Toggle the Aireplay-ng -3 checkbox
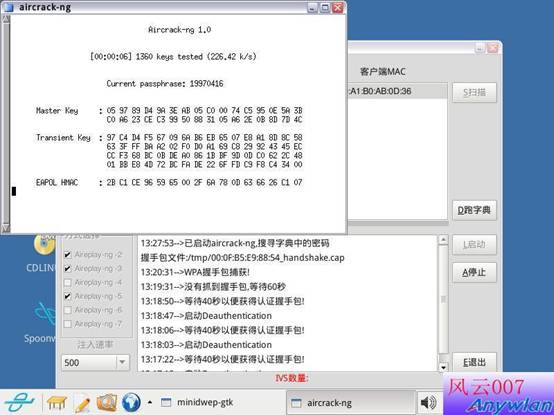This screenshot has height=415, width=554. coord(67,269)
